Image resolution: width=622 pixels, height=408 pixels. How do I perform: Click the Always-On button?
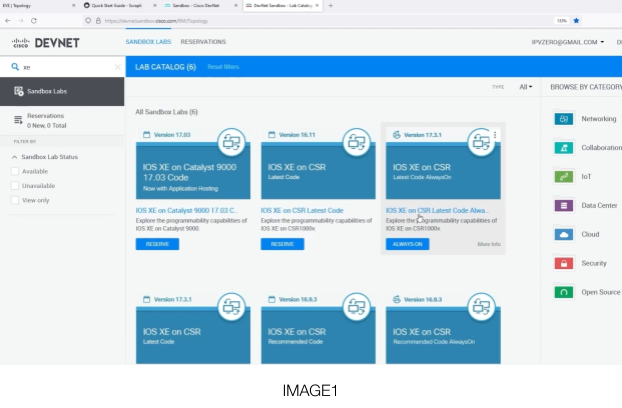pyautogui.click(x=407, y=244)
